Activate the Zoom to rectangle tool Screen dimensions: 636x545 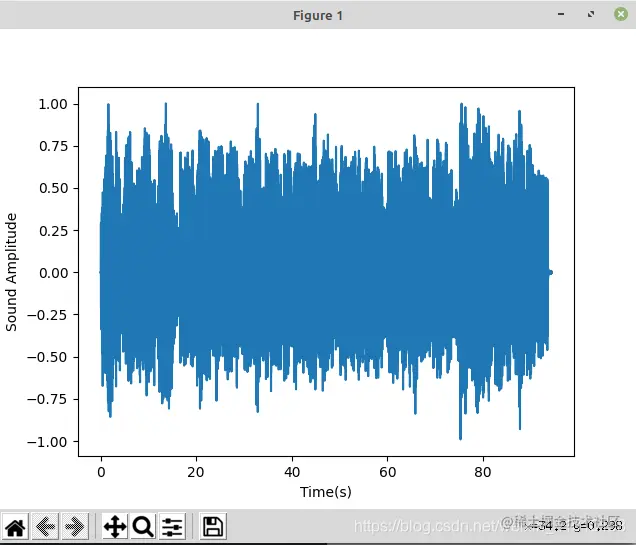coord(143,526)
